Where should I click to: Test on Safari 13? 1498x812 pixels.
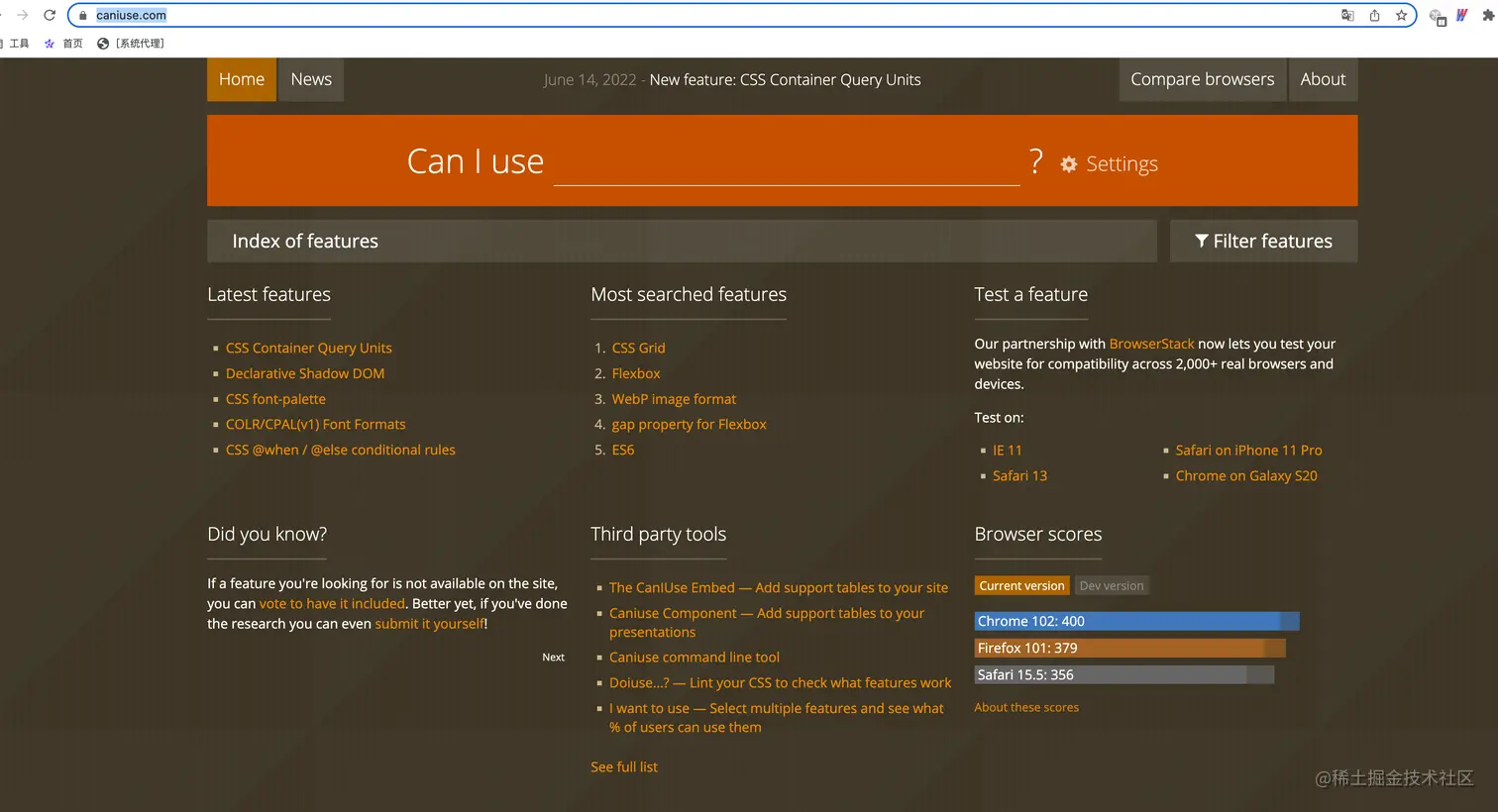1019,475
